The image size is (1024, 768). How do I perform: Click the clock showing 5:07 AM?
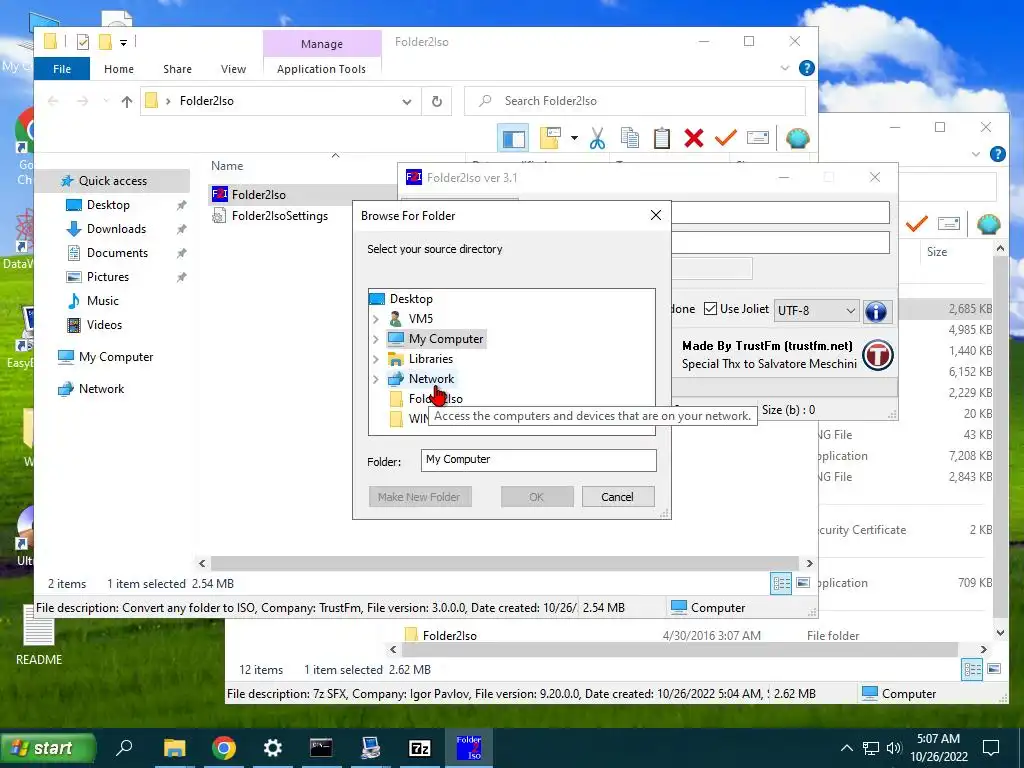tap(938, 739)
